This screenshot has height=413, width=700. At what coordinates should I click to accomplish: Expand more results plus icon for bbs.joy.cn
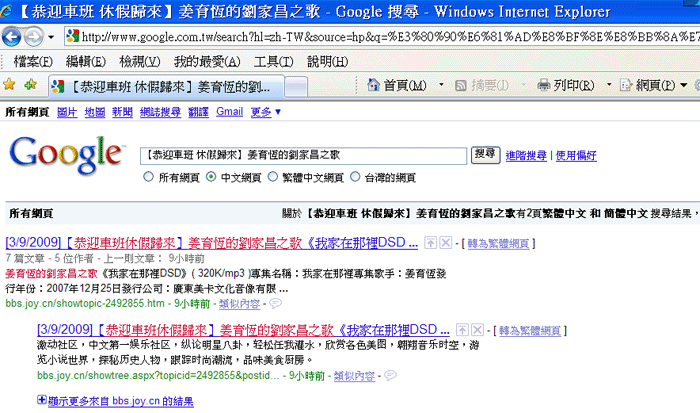[x=42, y=400]
